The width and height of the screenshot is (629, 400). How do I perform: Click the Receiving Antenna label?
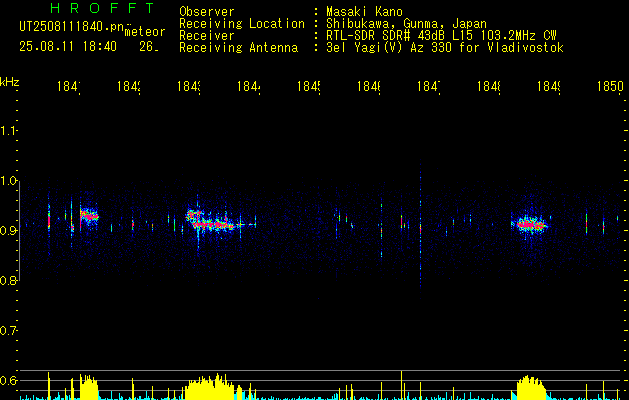pyautogui.click(x=238, y=48)
